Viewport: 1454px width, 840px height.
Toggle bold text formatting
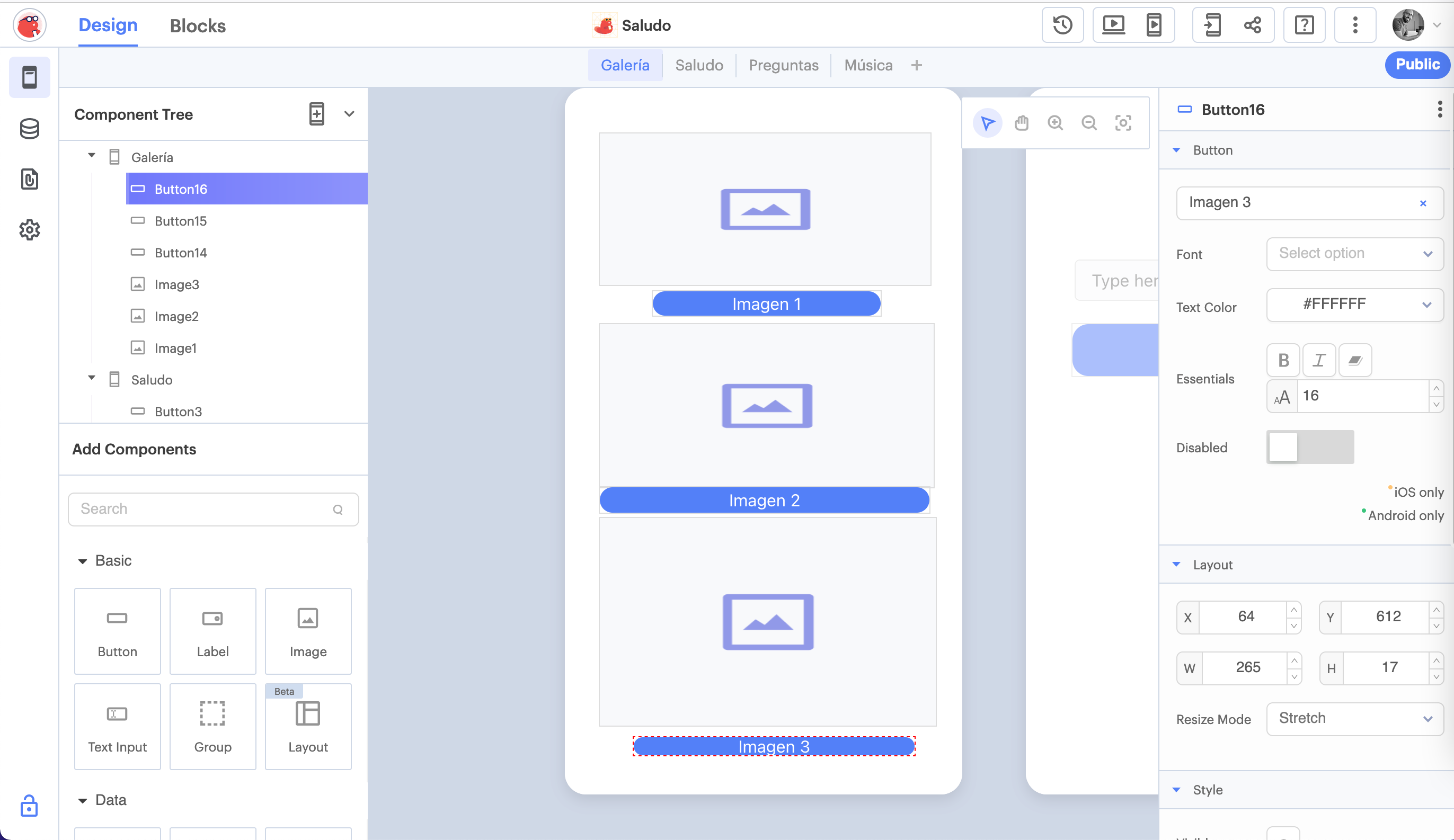click(x=1283, y=360)
